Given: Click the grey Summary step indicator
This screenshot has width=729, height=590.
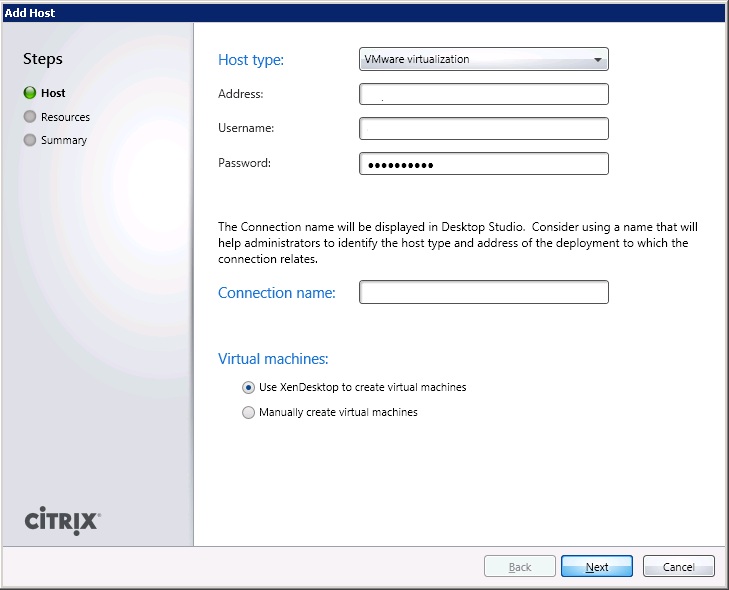Looking at the screenshot, I should click(30, 139).
